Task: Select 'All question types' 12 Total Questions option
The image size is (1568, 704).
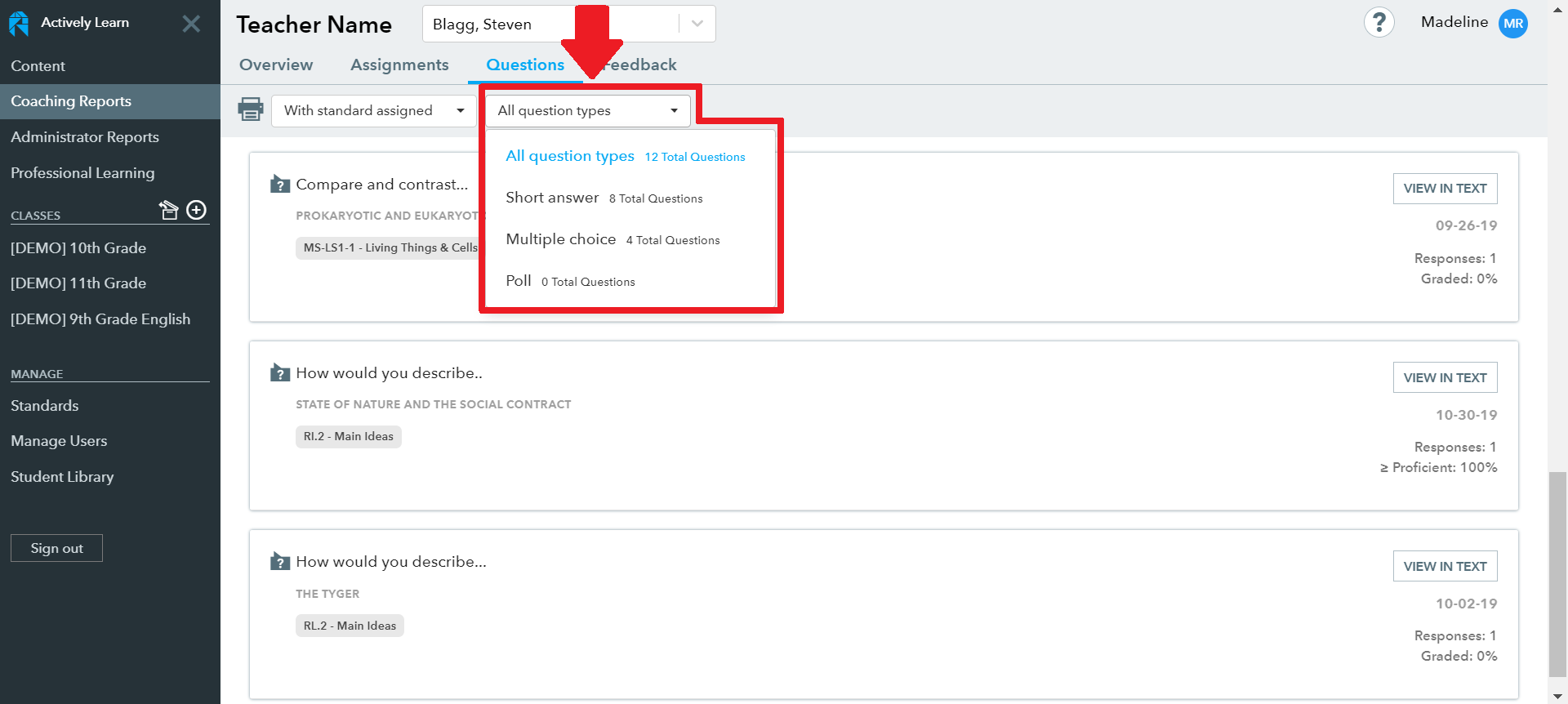Action: pos(627,156)
